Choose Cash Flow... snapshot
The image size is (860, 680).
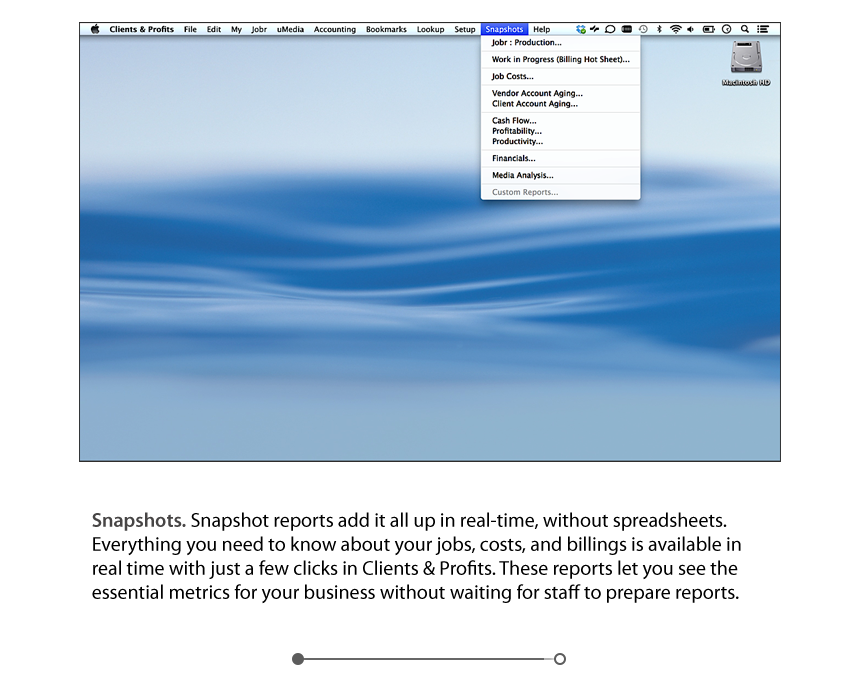[x=514, y=120]
